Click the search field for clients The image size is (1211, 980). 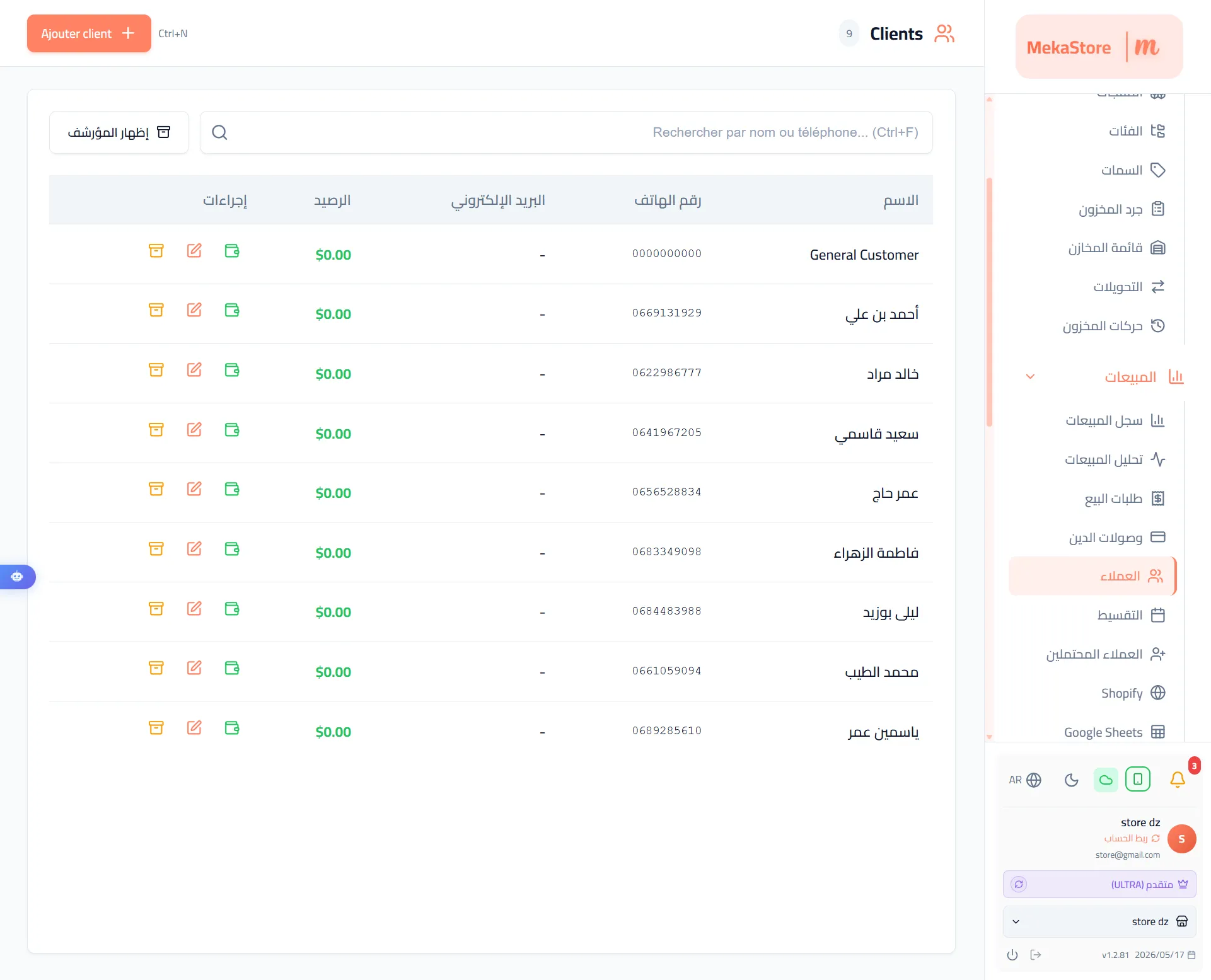coord(566,132)
